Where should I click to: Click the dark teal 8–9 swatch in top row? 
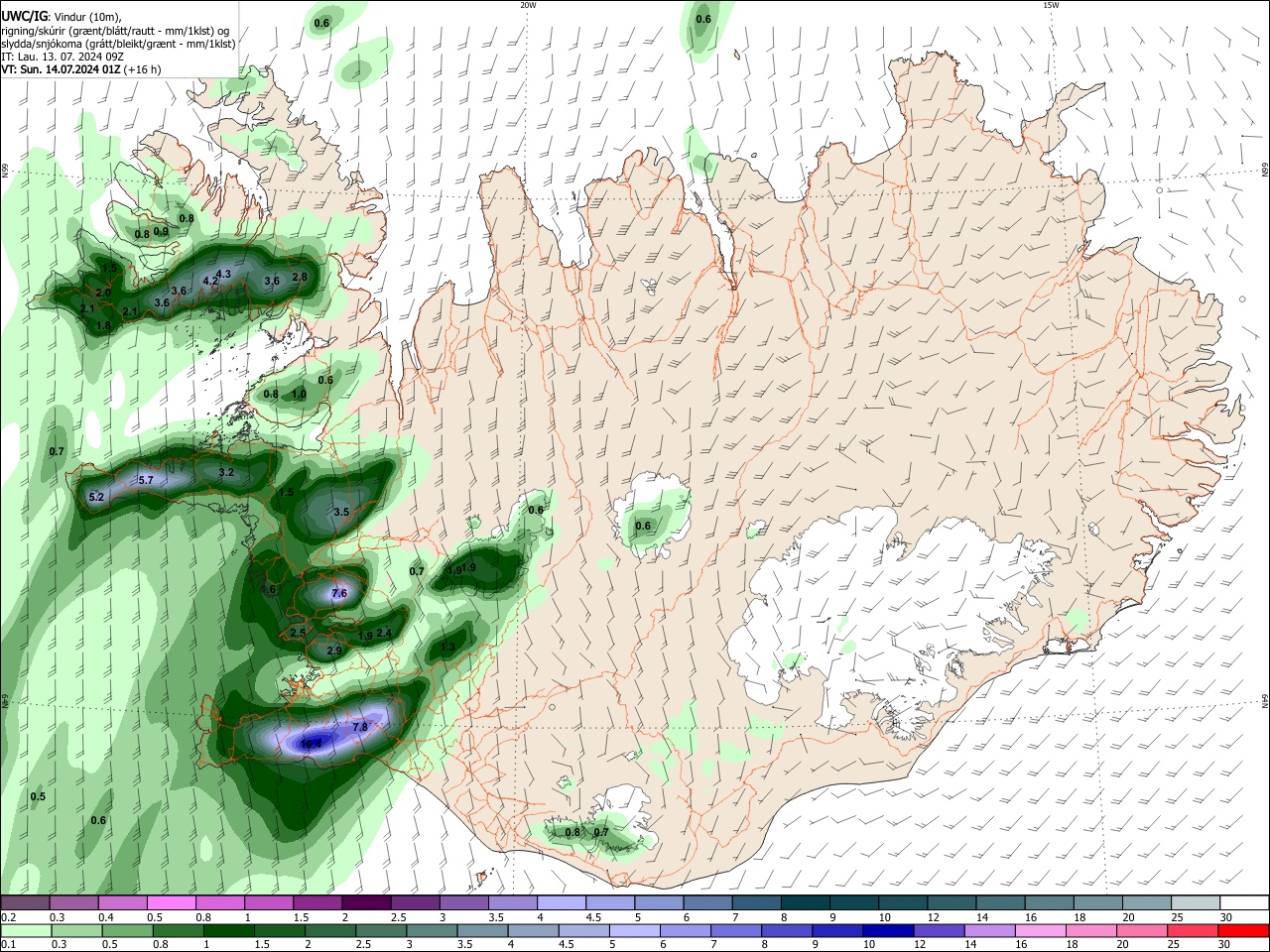click(805, 902)
